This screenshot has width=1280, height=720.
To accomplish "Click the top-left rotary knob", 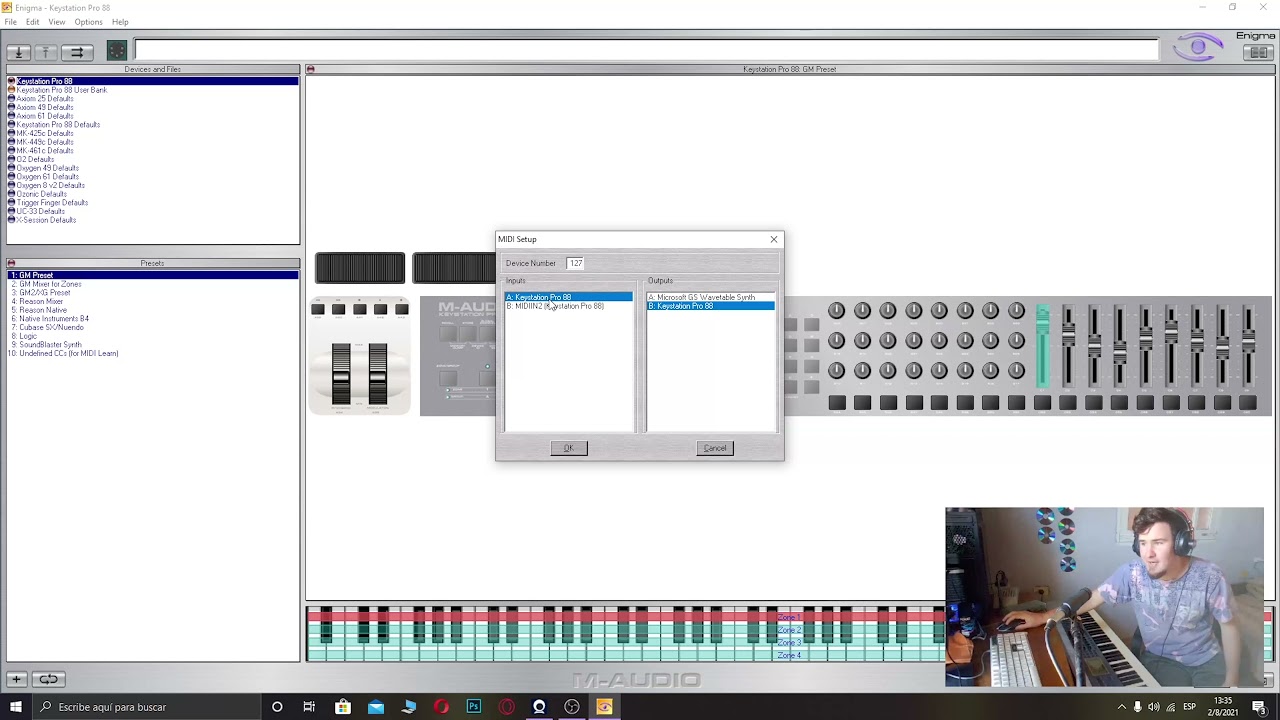I will coord(836,311).
